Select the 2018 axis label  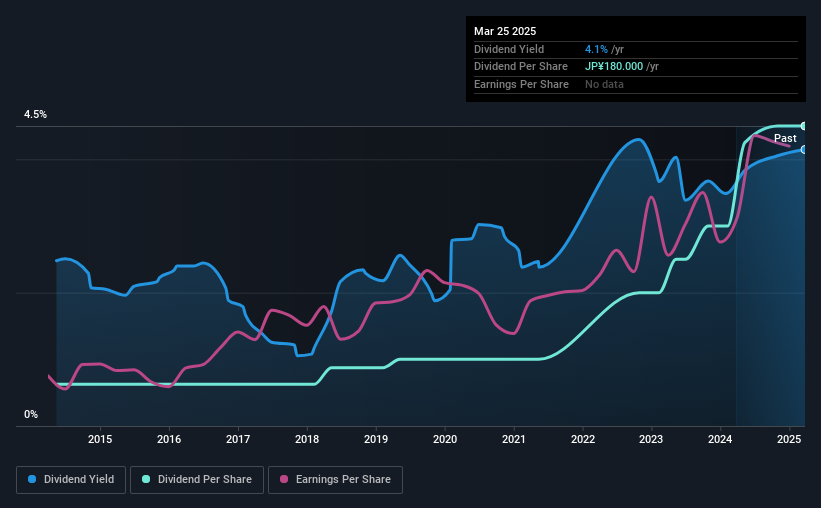coord(307,439)
